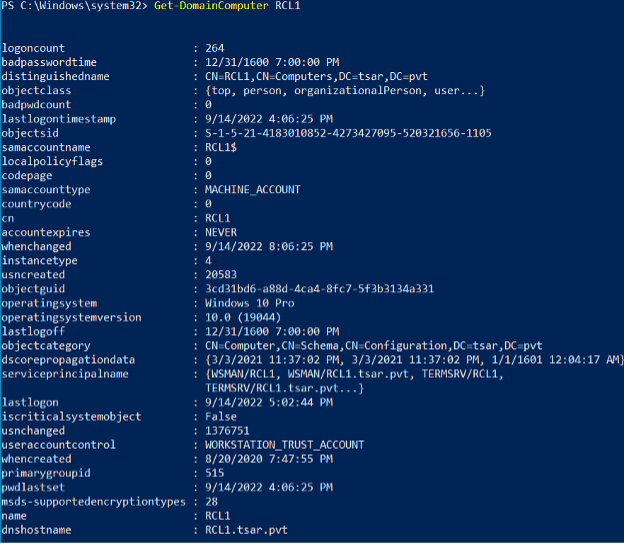Click the objectcategory CN=Computer value

(x=374, y=346)
